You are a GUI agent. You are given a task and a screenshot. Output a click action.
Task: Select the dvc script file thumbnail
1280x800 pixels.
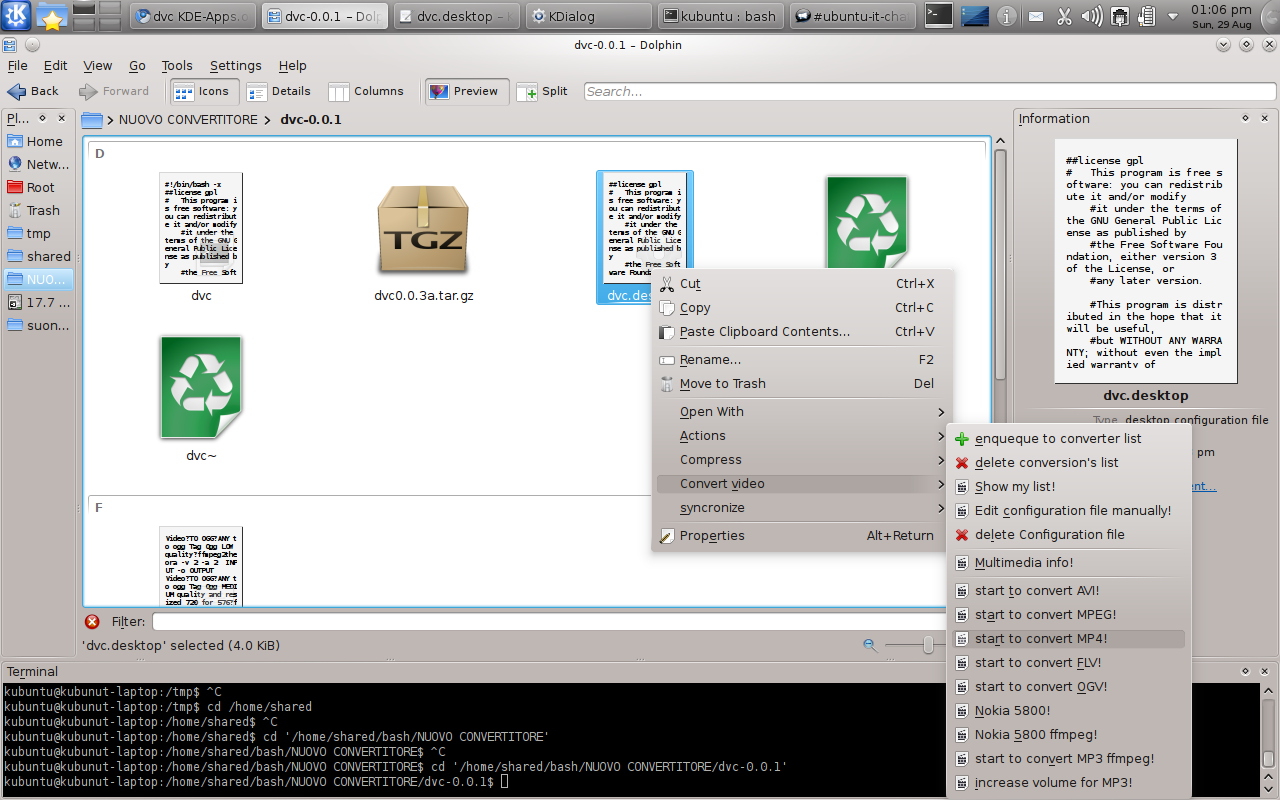click(201, 228)
